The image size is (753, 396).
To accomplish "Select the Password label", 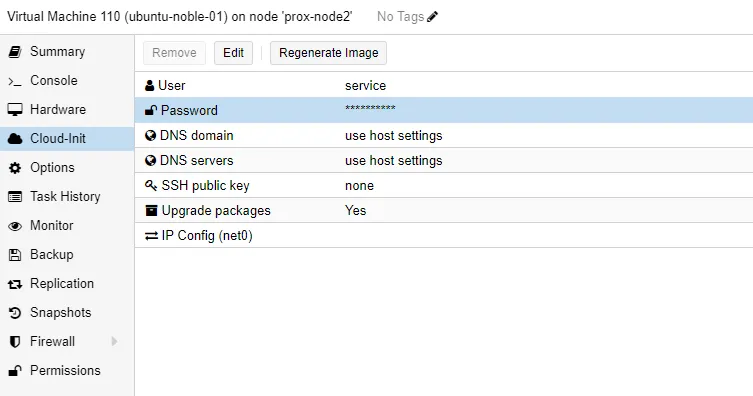I will (x=189, y=110).
